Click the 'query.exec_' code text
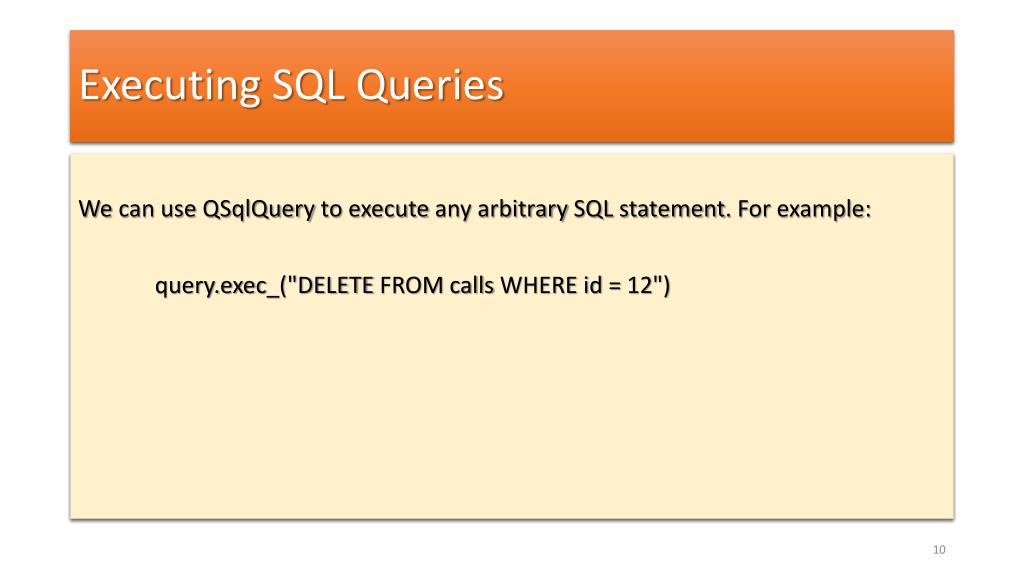Viewport: 1024px width, 576px height. click(x=217, y=286)
